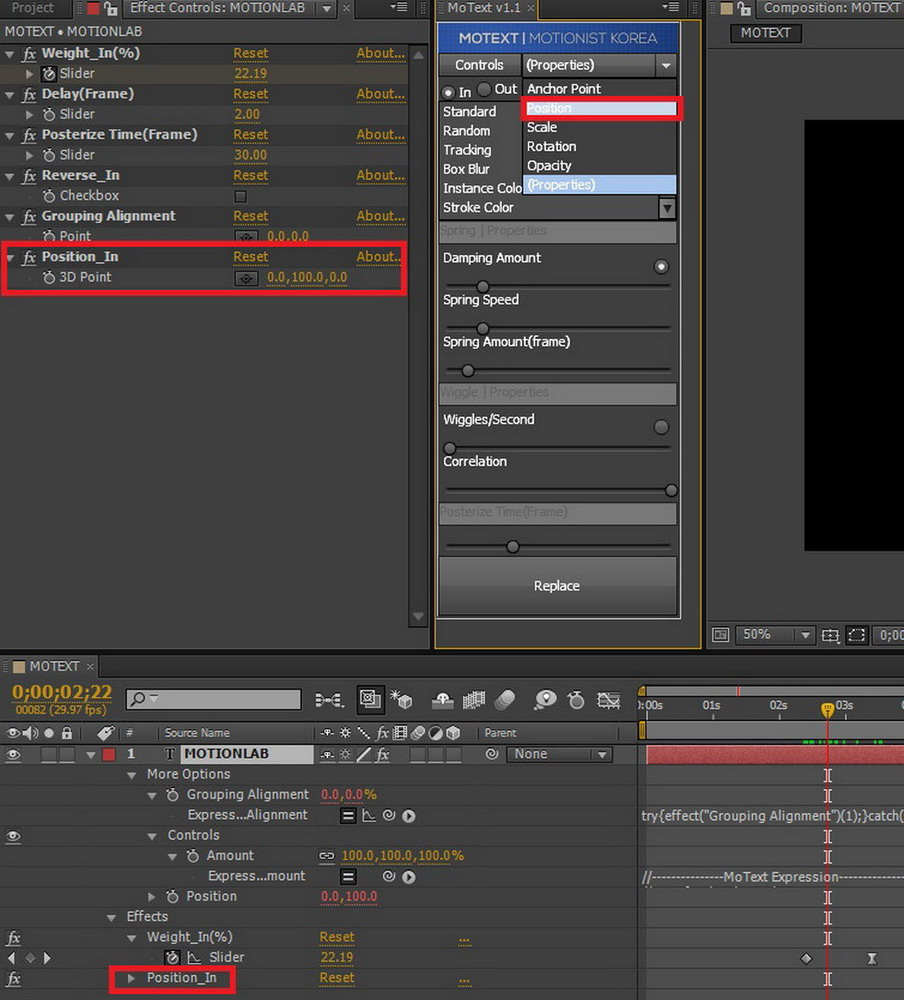Image resolution: width=904 pixels, height=1000 pixels.
Task: Reset the Reverse_In effect
Action: coord(251,175)
